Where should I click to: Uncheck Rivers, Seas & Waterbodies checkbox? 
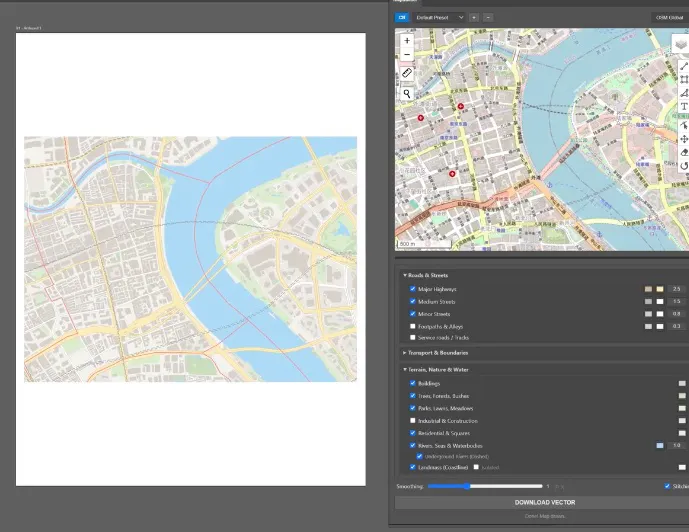coord(413,445)
